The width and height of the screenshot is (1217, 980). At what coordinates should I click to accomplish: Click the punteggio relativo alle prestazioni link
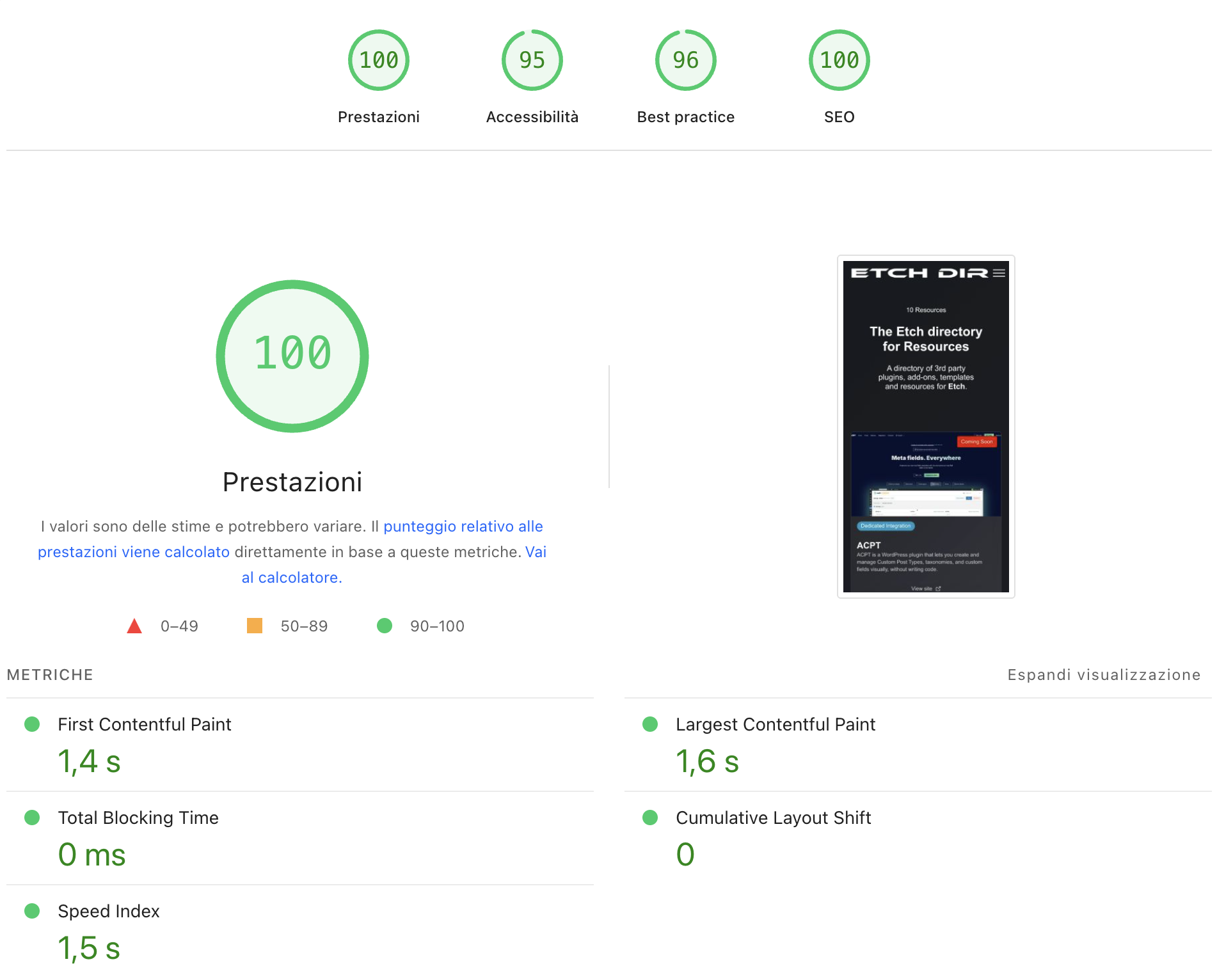463,526
